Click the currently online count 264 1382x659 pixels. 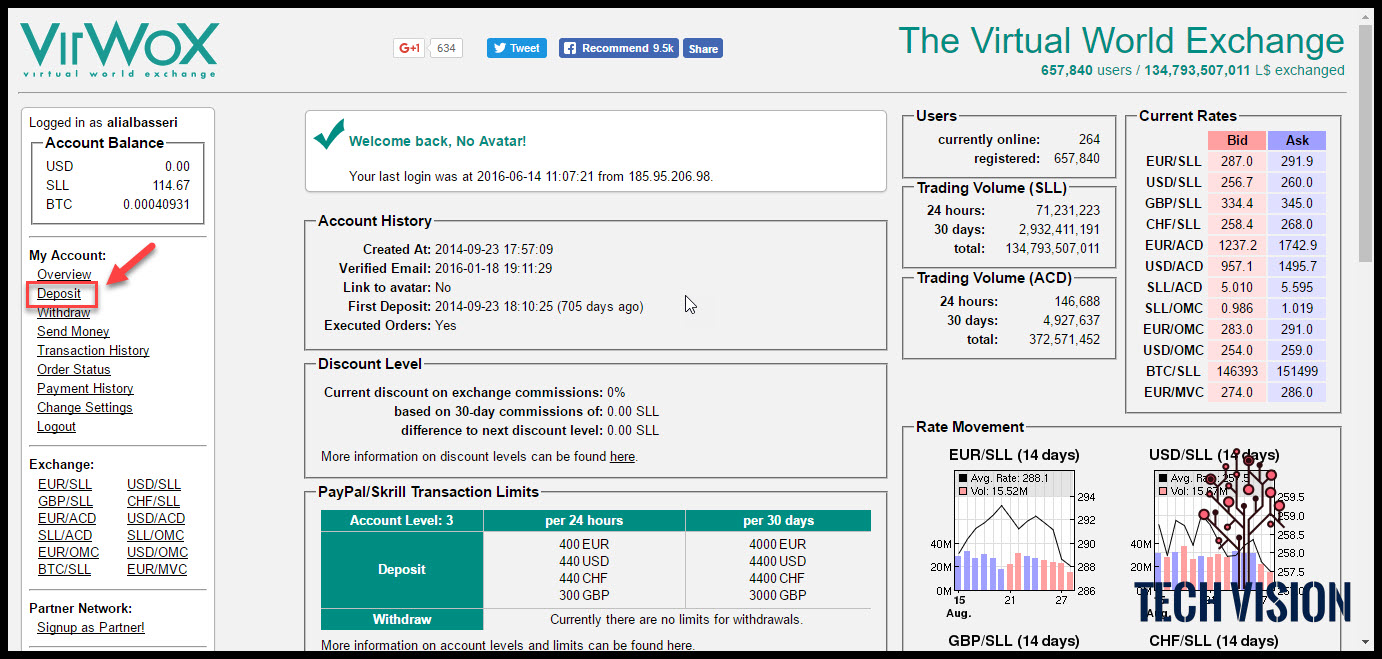pyautogui.click(x=1089, y=139)
